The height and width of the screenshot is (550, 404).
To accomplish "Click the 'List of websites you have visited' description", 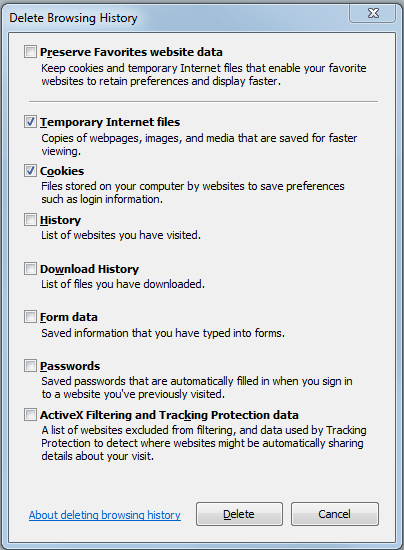I will 121,235.
